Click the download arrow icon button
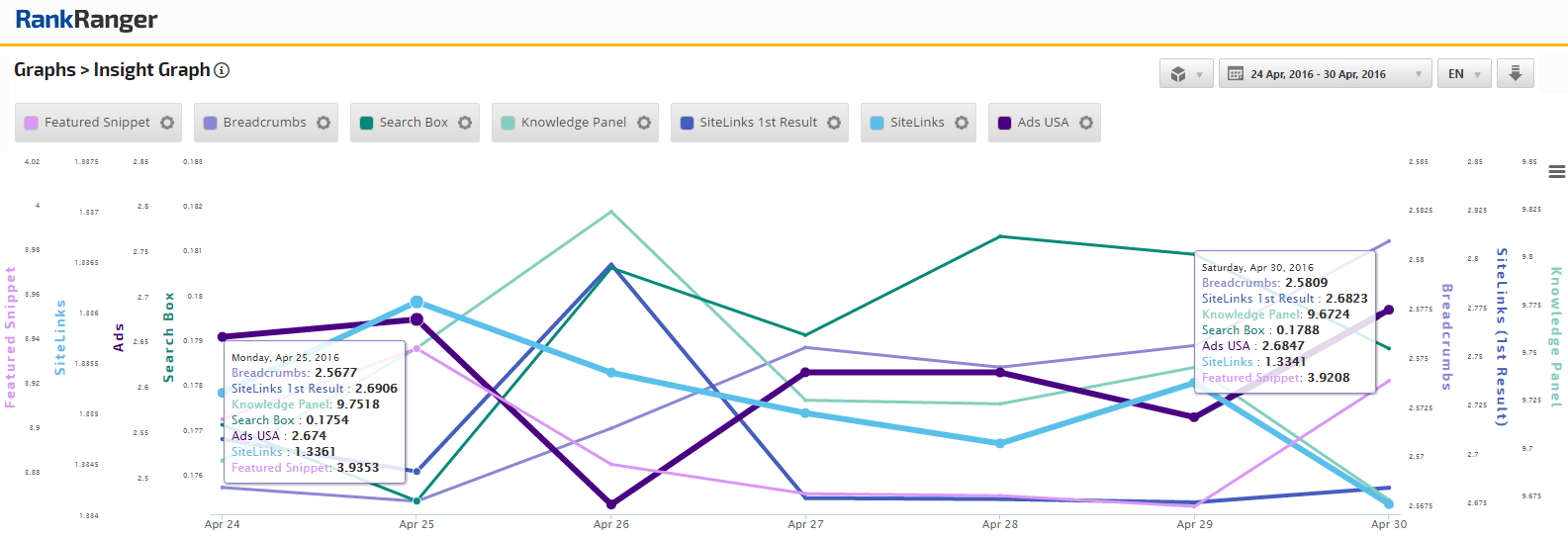This screenshot has width=1568, height=539. point(1515,74)
